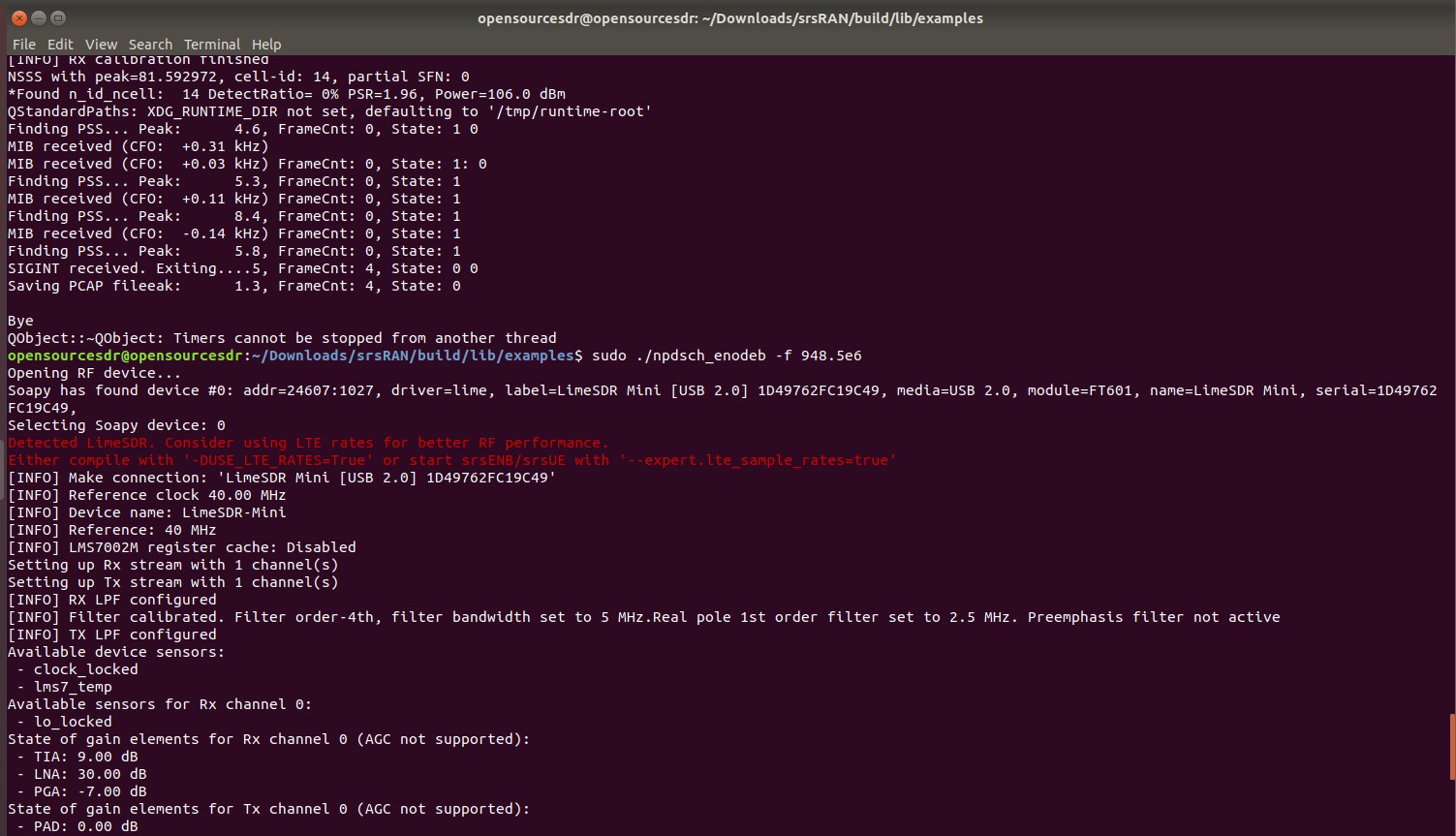Click the 'Available device sensors:' line
Screen dimensions: 1456x836
116,652
